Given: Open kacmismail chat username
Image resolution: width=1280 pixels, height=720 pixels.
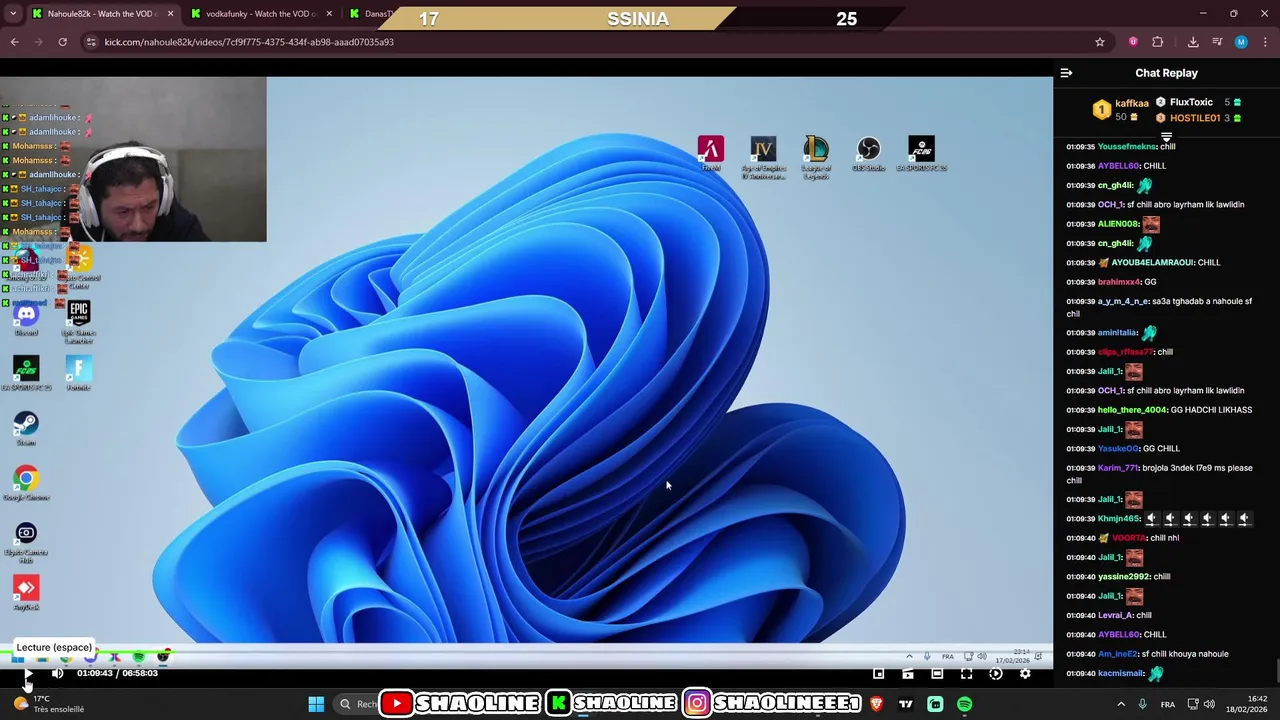Looking at the screenshot, I should [1121, 674].
